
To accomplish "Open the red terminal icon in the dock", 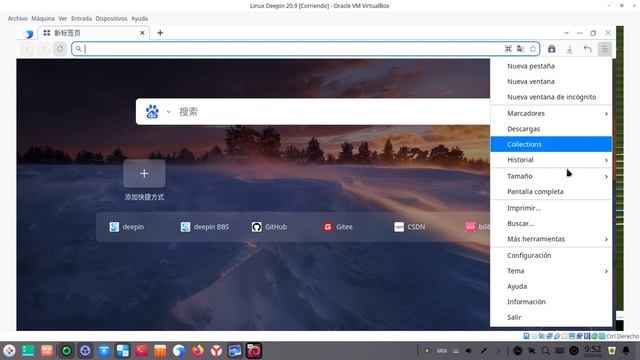I will coord(141,351).
